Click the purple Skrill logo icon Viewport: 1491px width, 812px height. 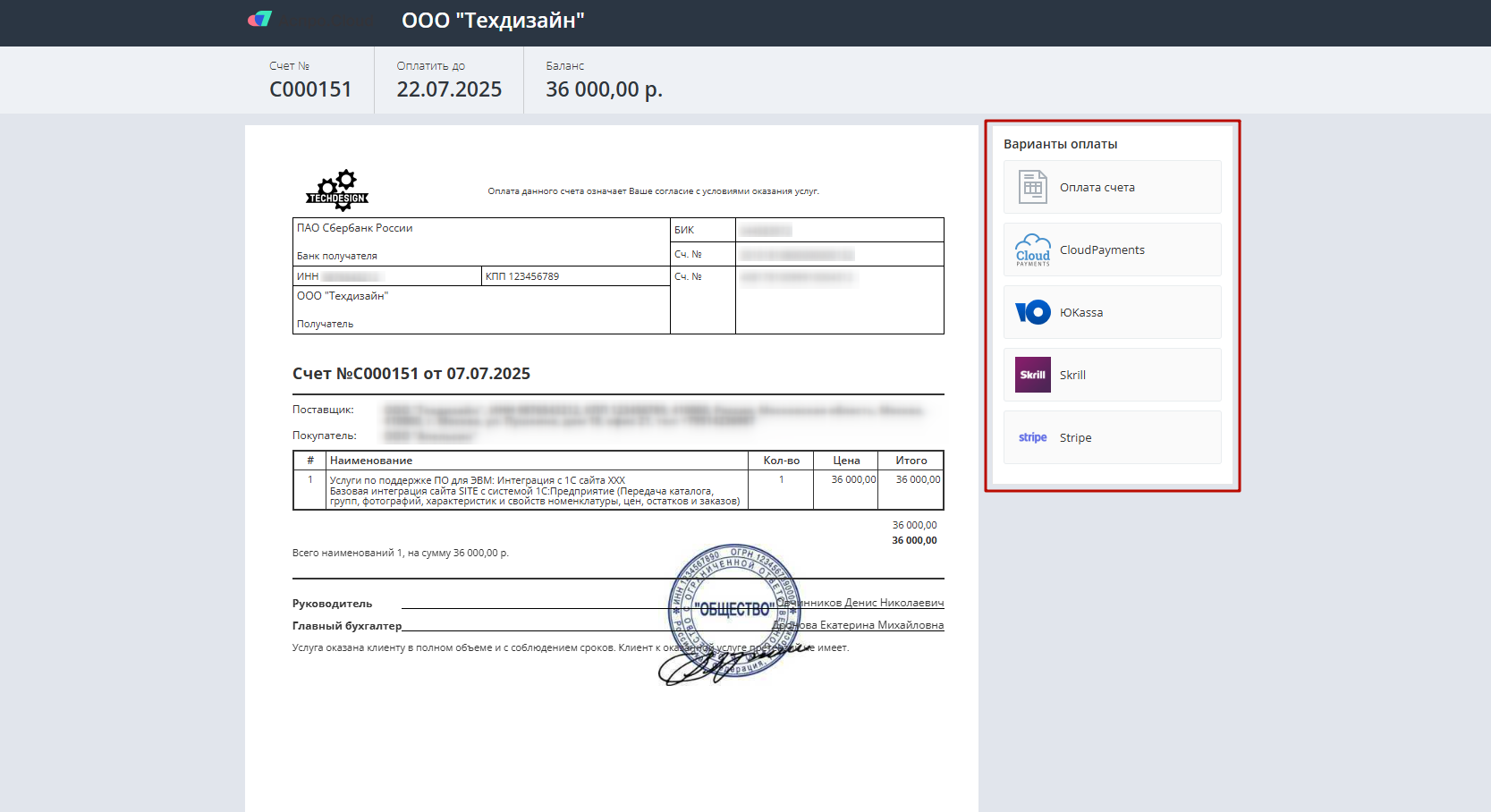(x=1032, y=375)
